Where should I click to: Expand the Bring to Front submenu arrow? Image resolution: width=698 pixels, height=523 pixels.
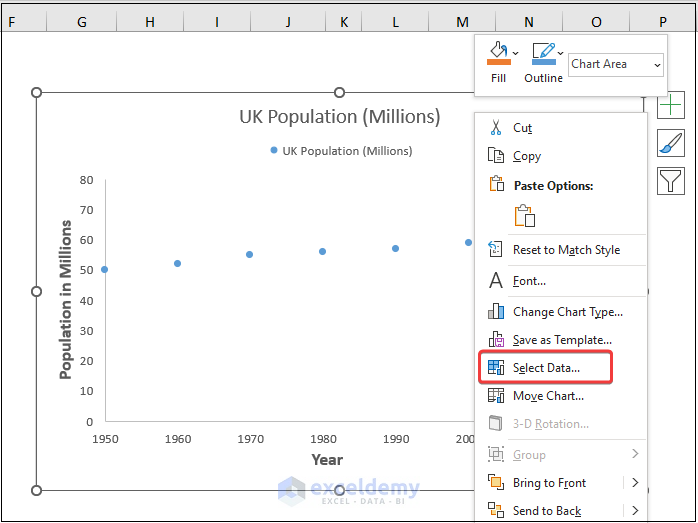(x=635, y=483)
